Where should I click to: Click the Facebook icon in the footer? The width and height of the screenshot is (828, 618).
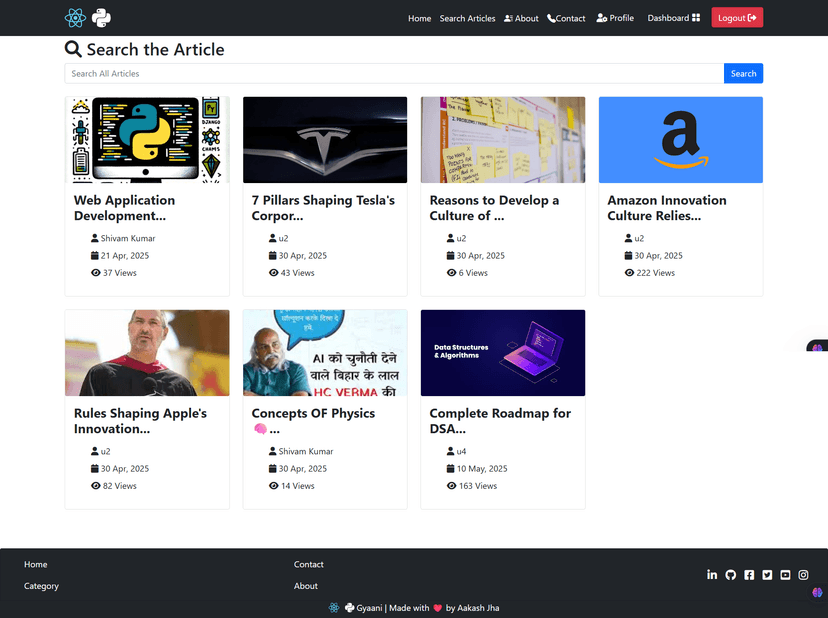tap(748, 574)
